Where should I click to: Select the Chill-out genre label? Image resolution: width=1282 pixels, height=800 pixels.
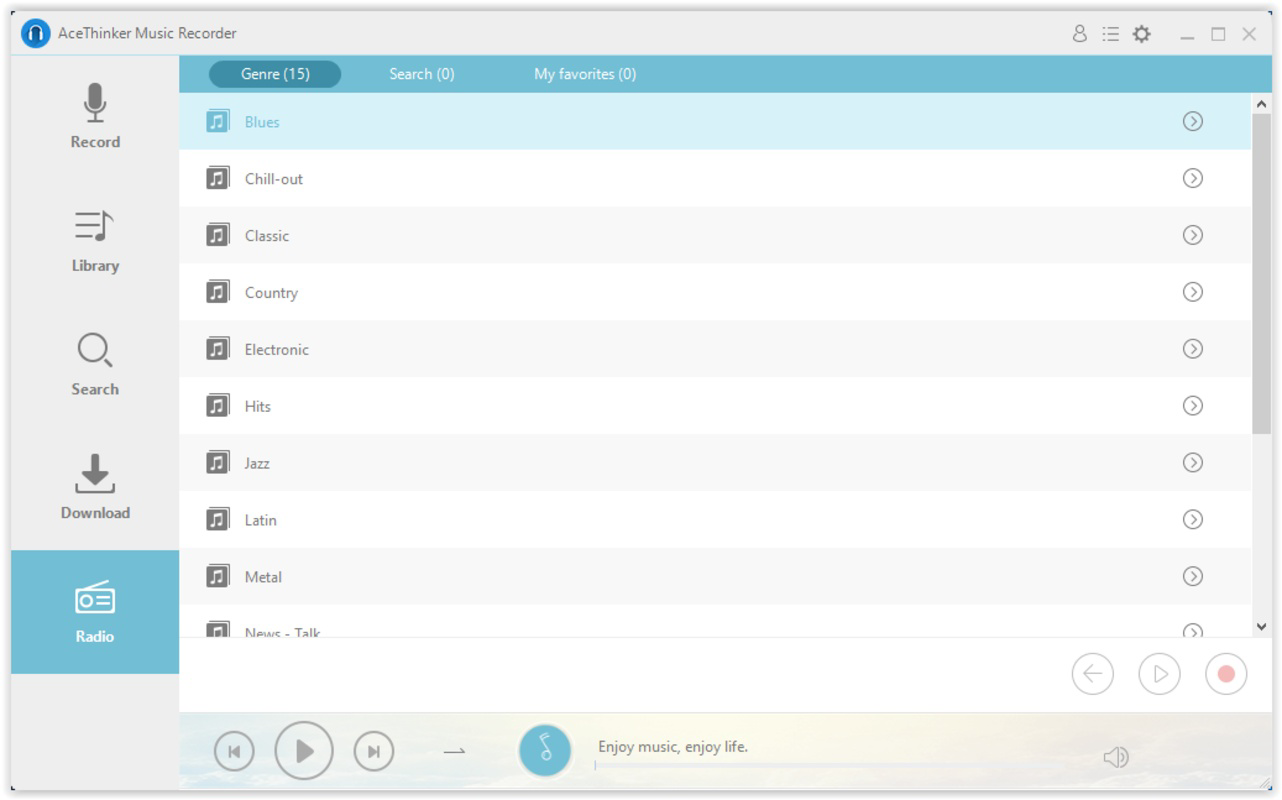274,178
